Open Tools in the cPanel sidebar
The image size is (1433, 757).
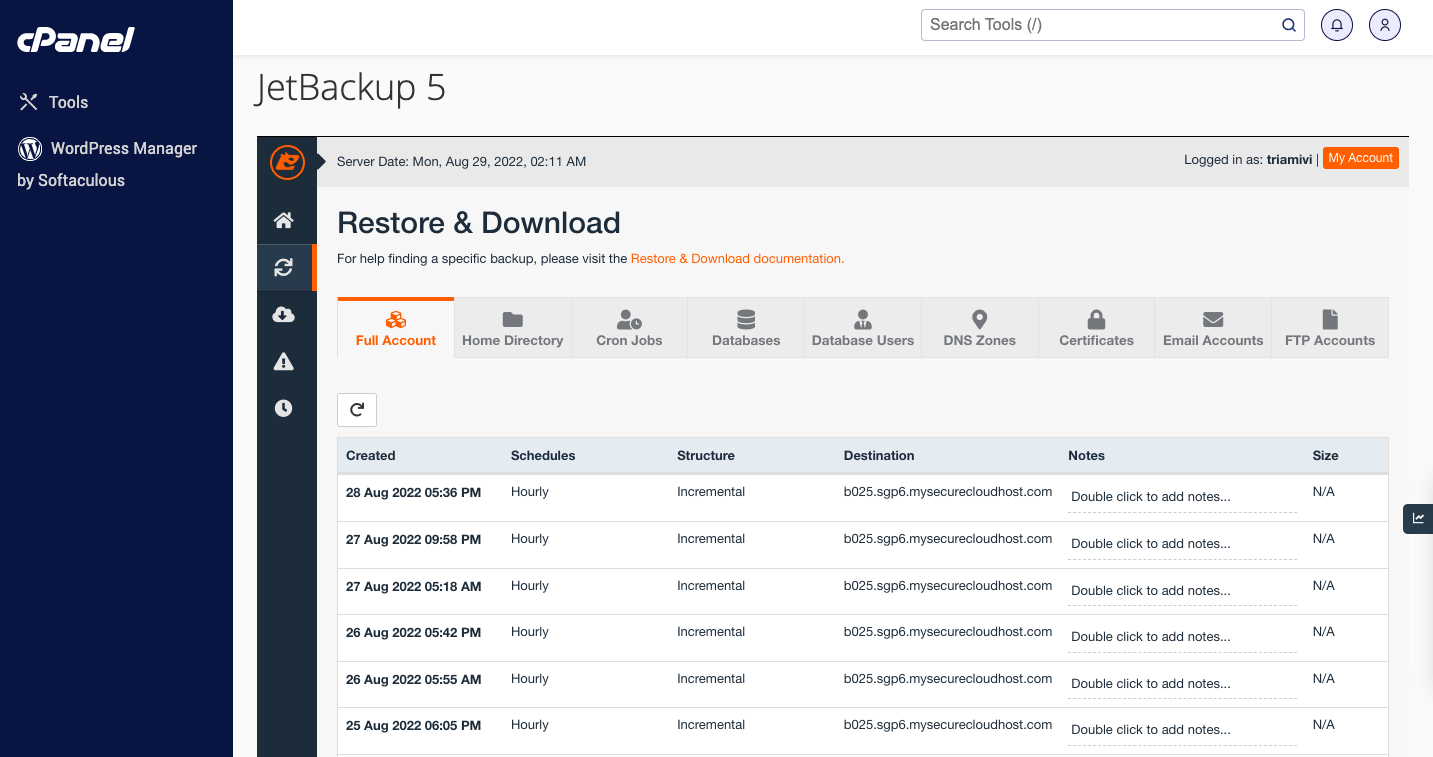[54, 102]
